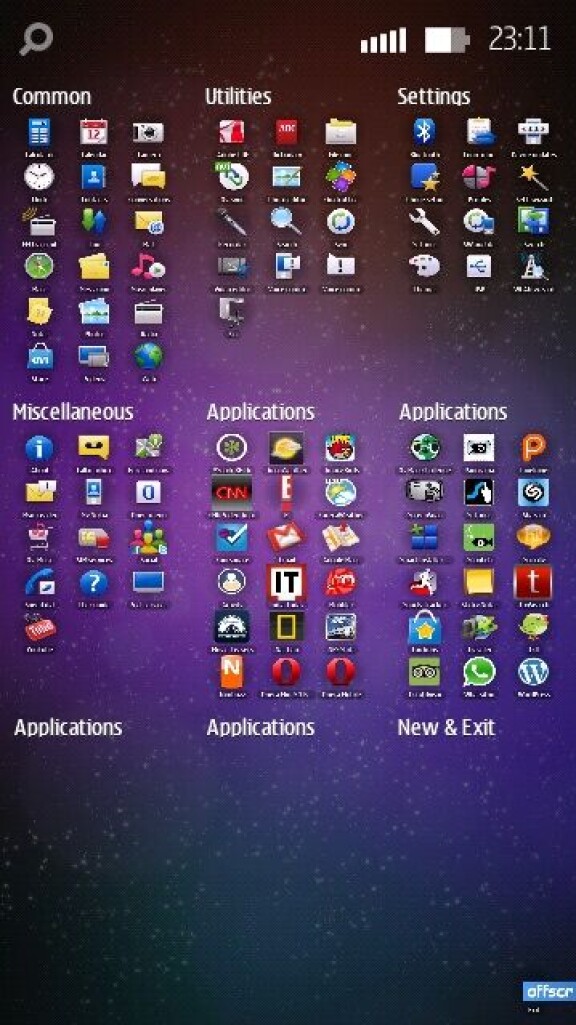Select the Miscellaneous category header
Viewport: 576px width, 1025px height.
(x=73, y=412)
